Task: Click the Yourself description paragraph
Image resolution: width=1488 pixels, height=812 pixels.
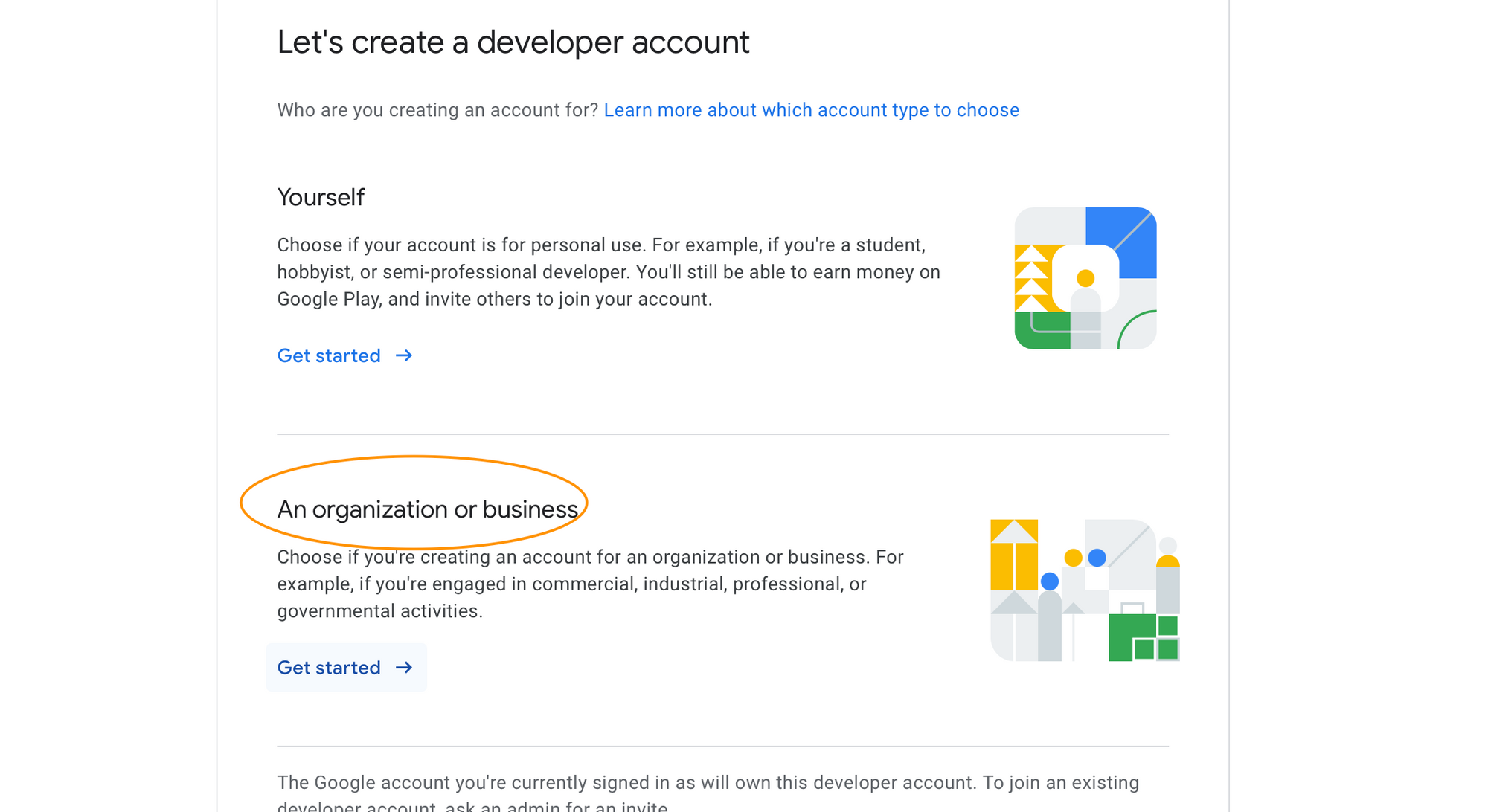Action: coord(609,272)
